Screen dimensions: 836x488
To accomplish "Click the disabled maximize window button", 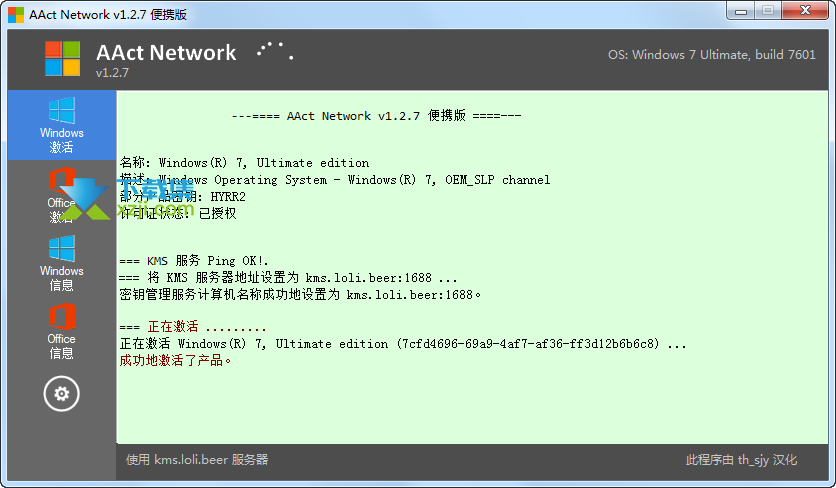I will point(768,11).
